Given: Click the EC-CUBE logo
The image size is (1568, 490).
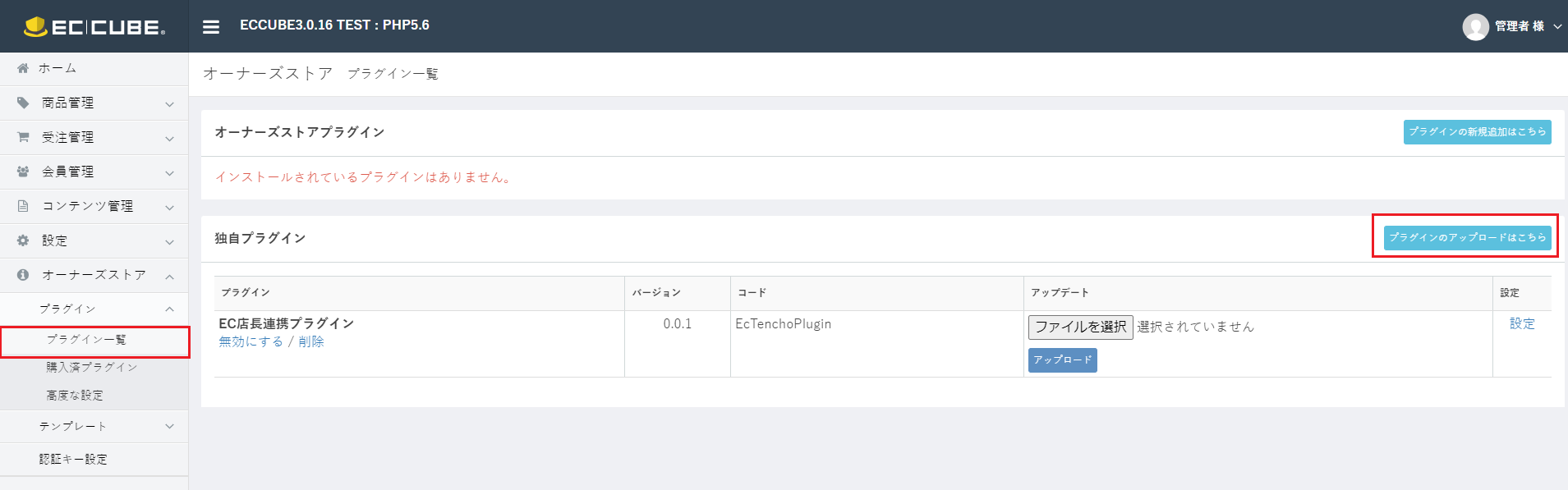Looking at the screenshot, I should point(94,27).
